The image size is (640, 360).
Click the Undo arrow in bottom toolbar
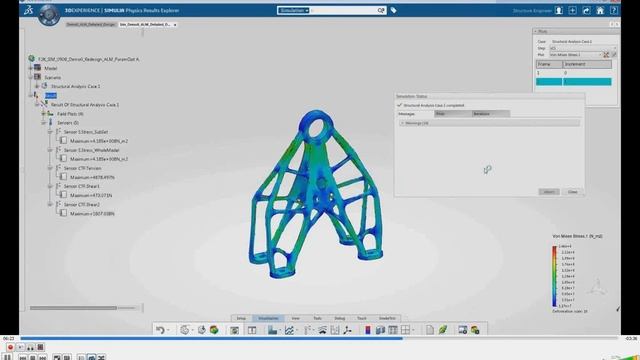pos(160,330)
